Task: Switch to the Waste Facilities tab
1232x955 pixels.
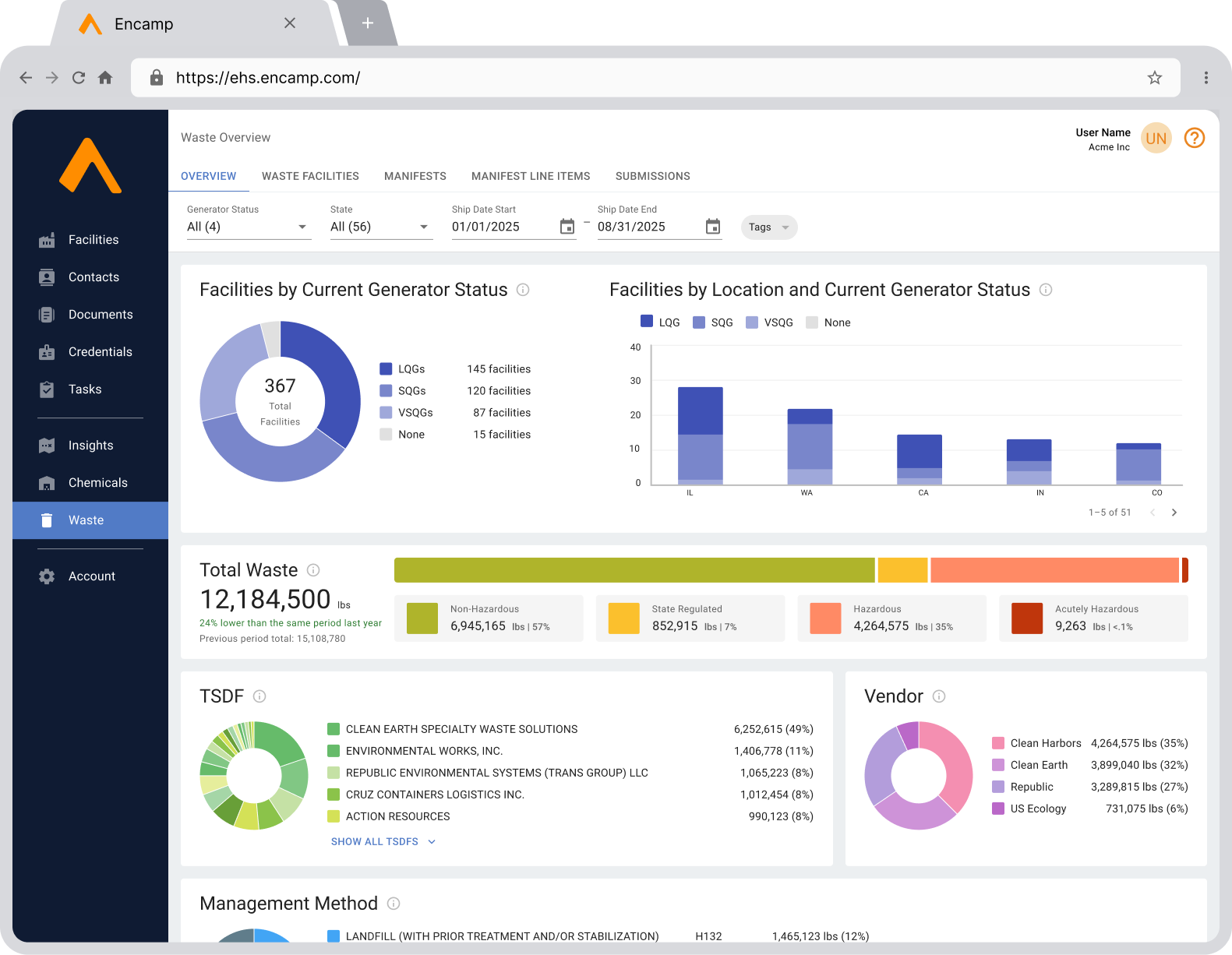Action: point(310,176)
